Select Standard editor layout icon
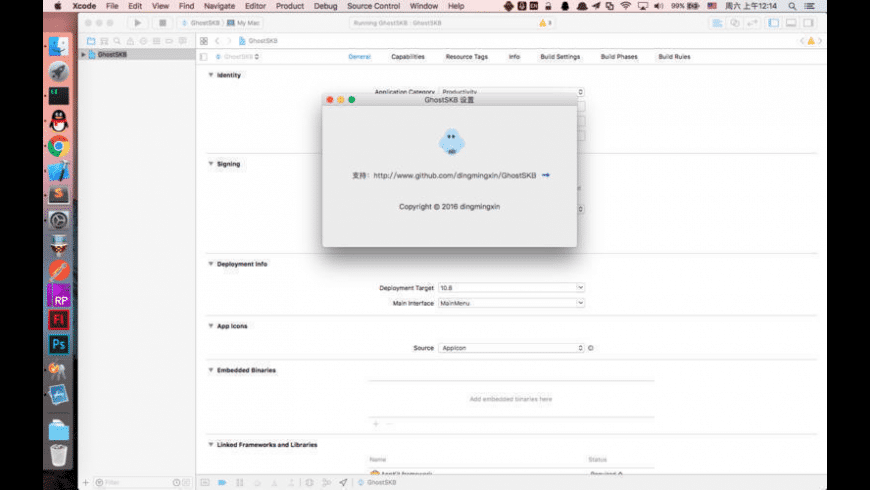Image resolution: width=870 pixels, height=490 pixels. 717,23
